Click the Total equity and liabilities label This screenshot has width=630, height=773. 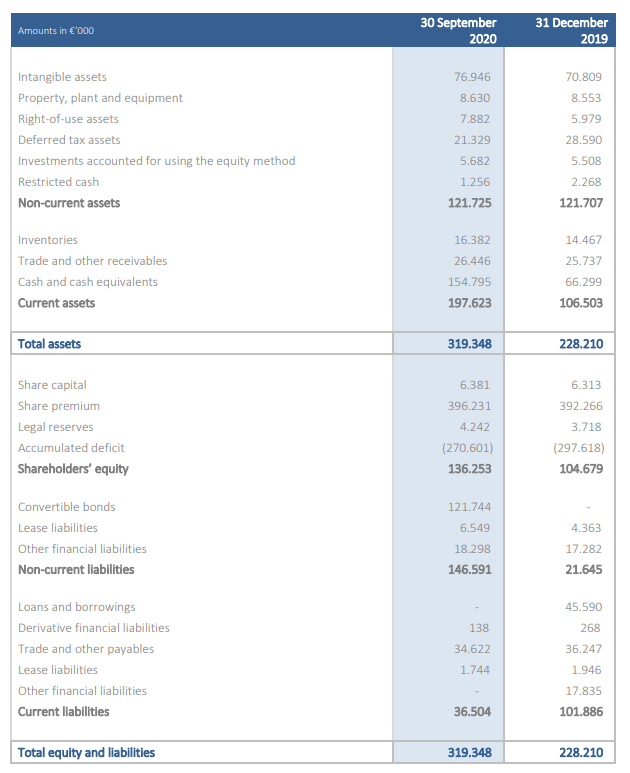[86, 753]
